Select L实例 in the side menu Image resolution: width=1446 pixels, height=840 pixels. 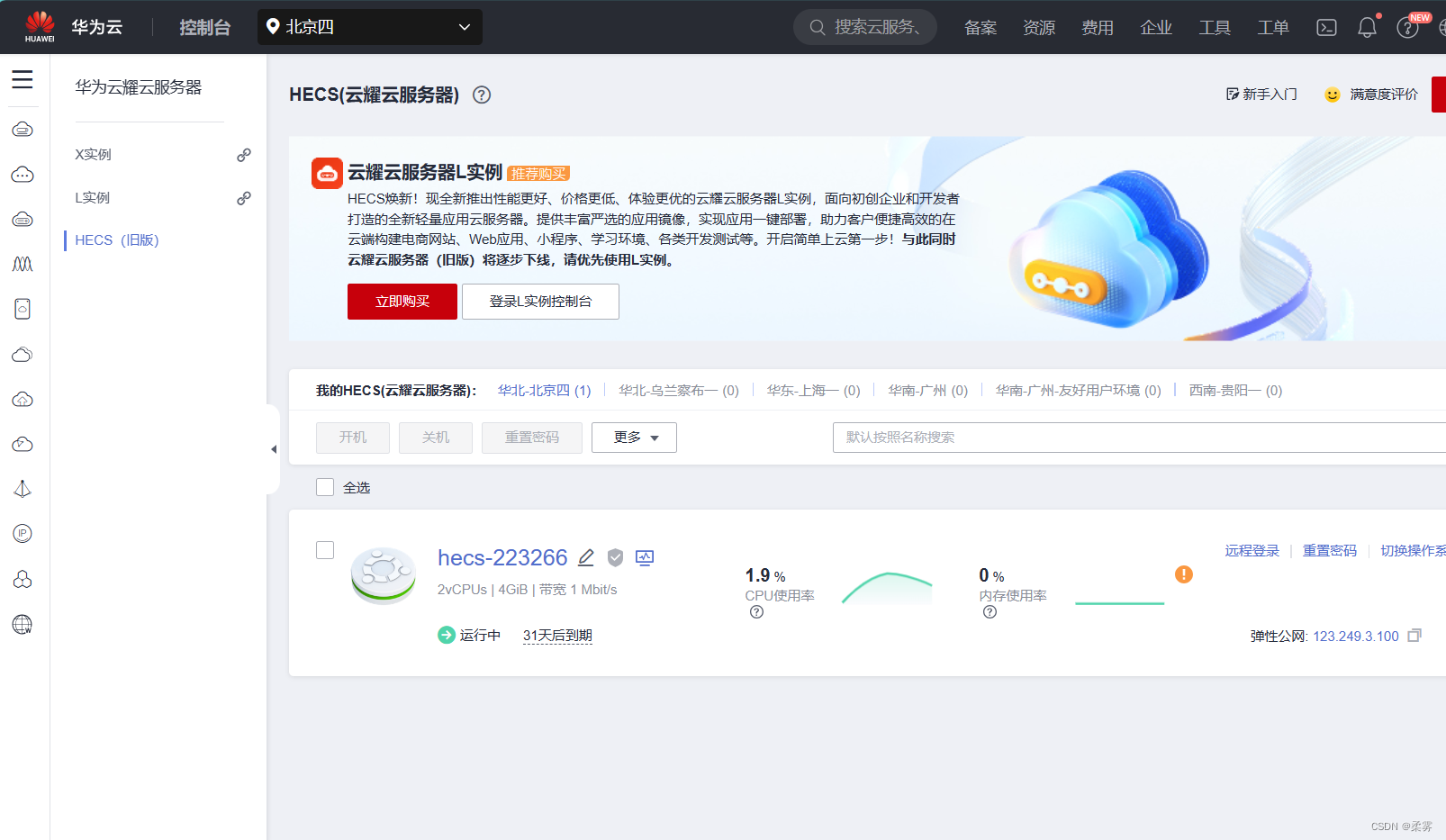(x=93, y=198)
